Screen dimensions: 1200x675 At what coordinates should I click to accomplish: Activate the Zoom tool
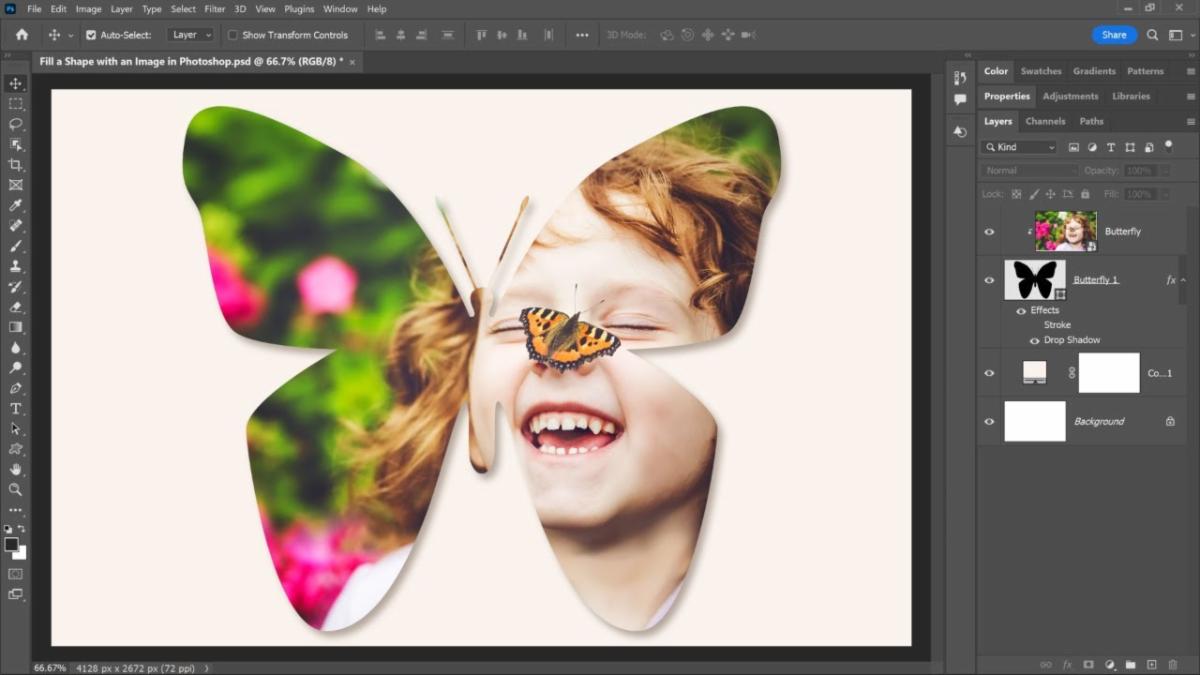coord(16,490)
